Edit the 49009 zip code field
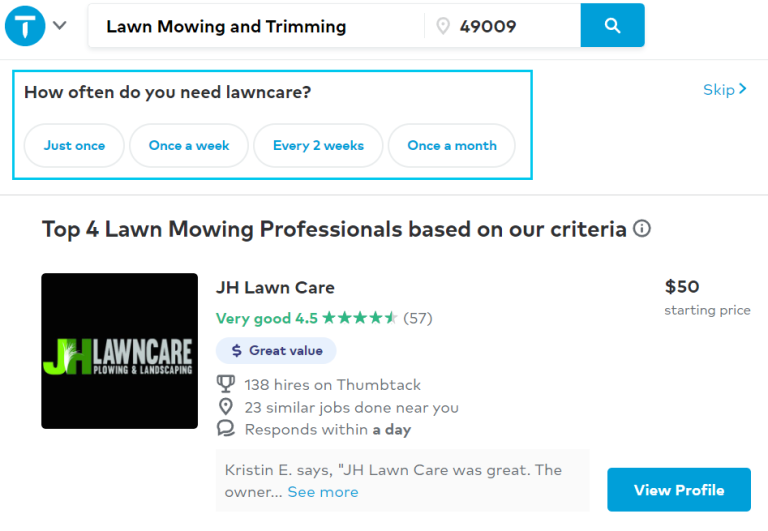 [x=503, y=26]
